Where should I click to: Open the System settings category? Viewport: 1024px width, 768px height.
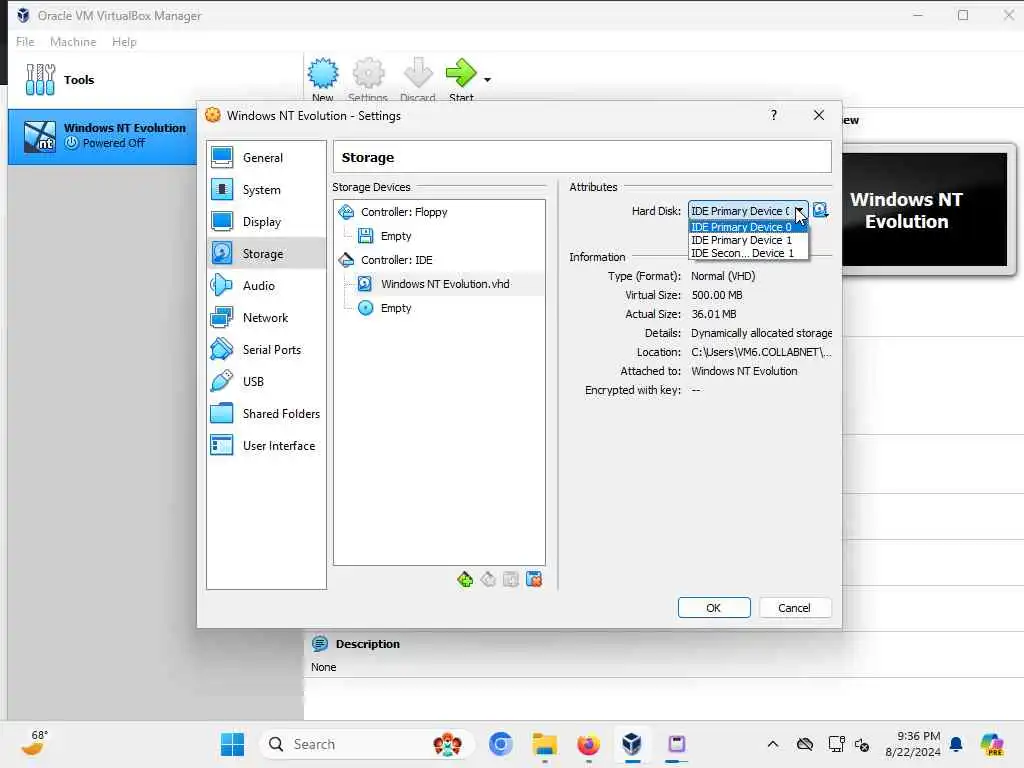point(266,189)
